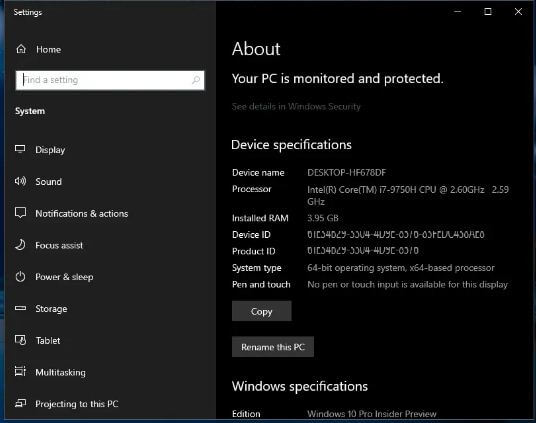Click the Home house icon
The image size is (536, 423).
point(21,49)
